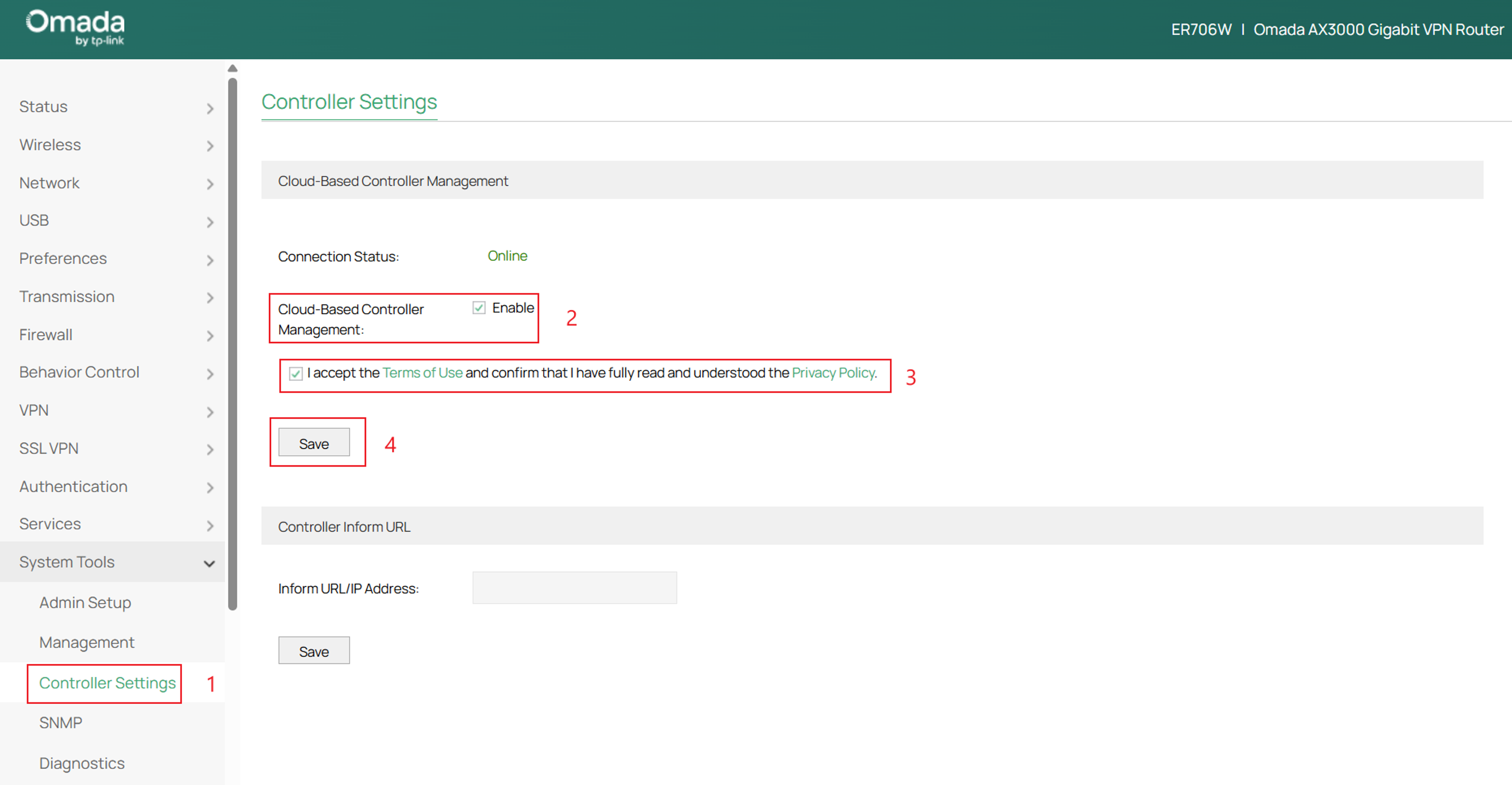The image size is (1512, 785).
Task: Expand the Wireless menu chevron
Action: (x=210, y=146)
